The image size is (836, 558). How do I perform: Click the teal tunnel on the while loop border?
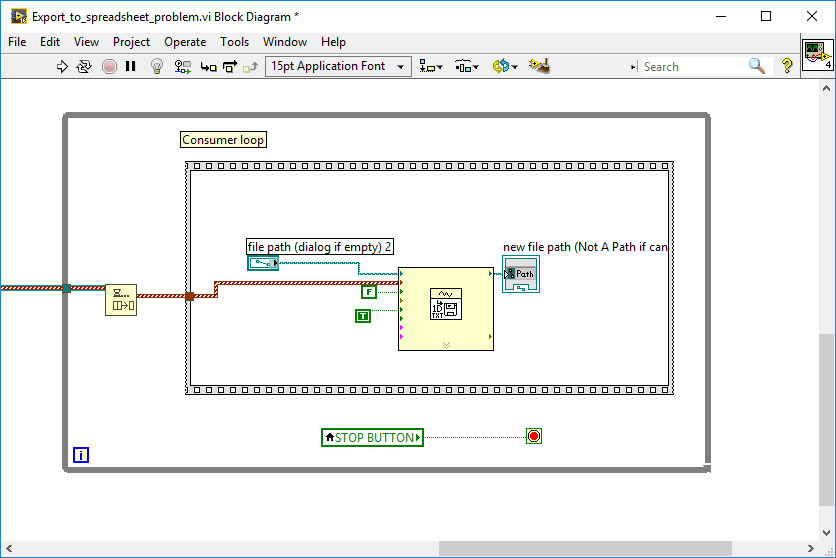[67, 288]
